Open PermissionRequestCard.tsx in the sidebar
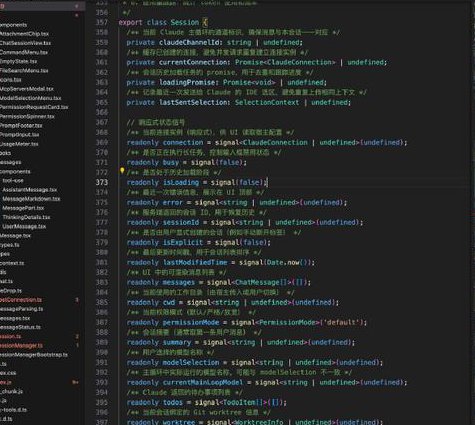 34,107
